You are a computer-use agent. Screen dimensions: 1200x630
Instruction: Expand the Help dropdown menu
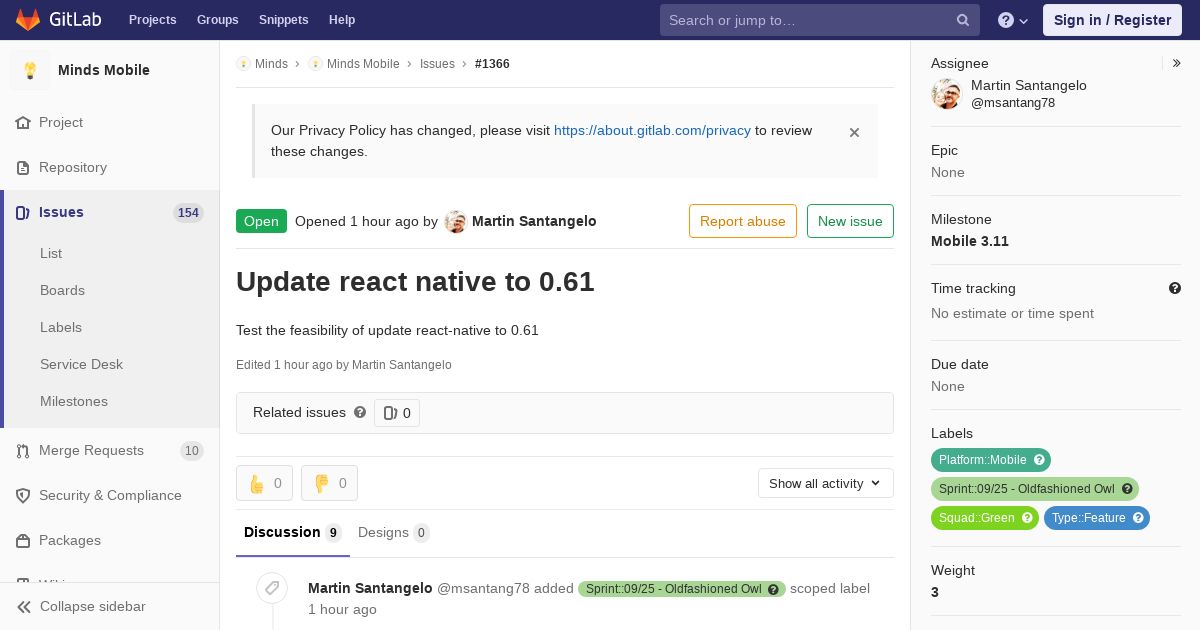1013,20
